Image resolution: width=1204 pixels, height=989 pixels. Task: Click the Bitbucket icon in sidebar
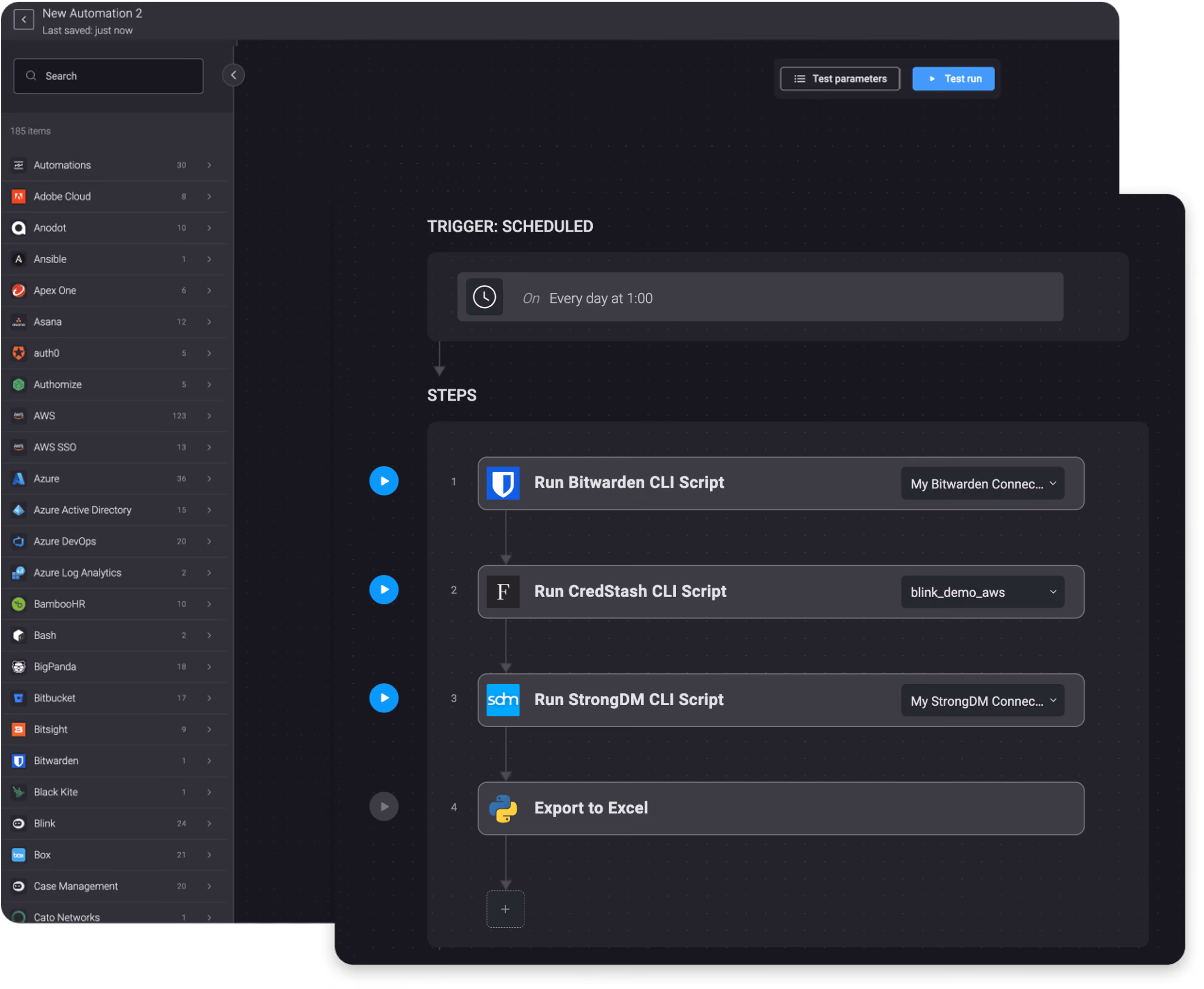(x=19, y=698)
